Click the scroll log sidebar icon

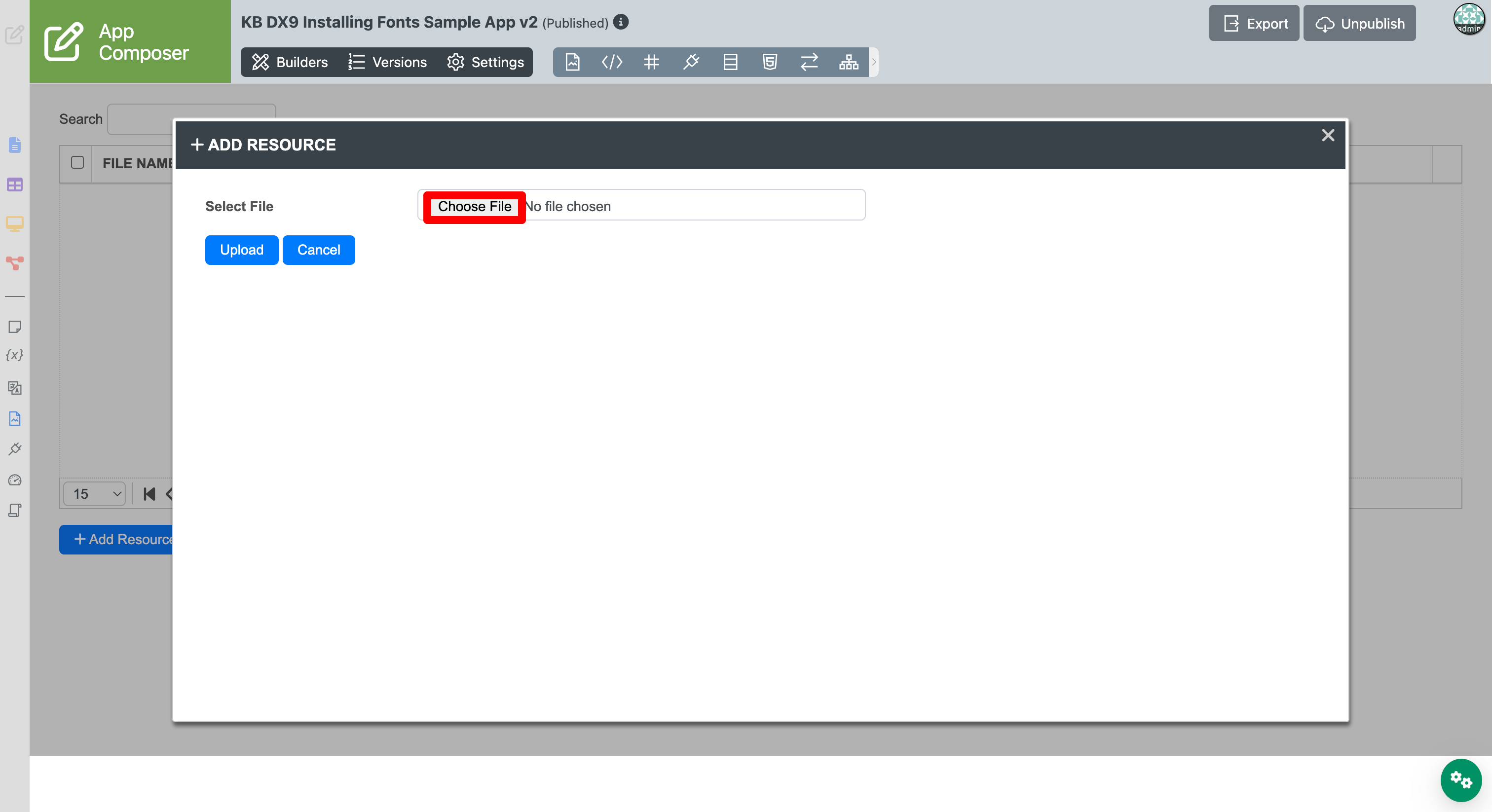pos(14,511)
